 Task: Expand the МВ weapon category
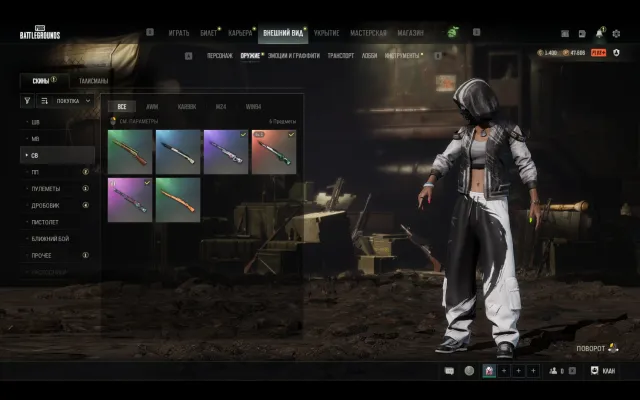click(58, 139)
